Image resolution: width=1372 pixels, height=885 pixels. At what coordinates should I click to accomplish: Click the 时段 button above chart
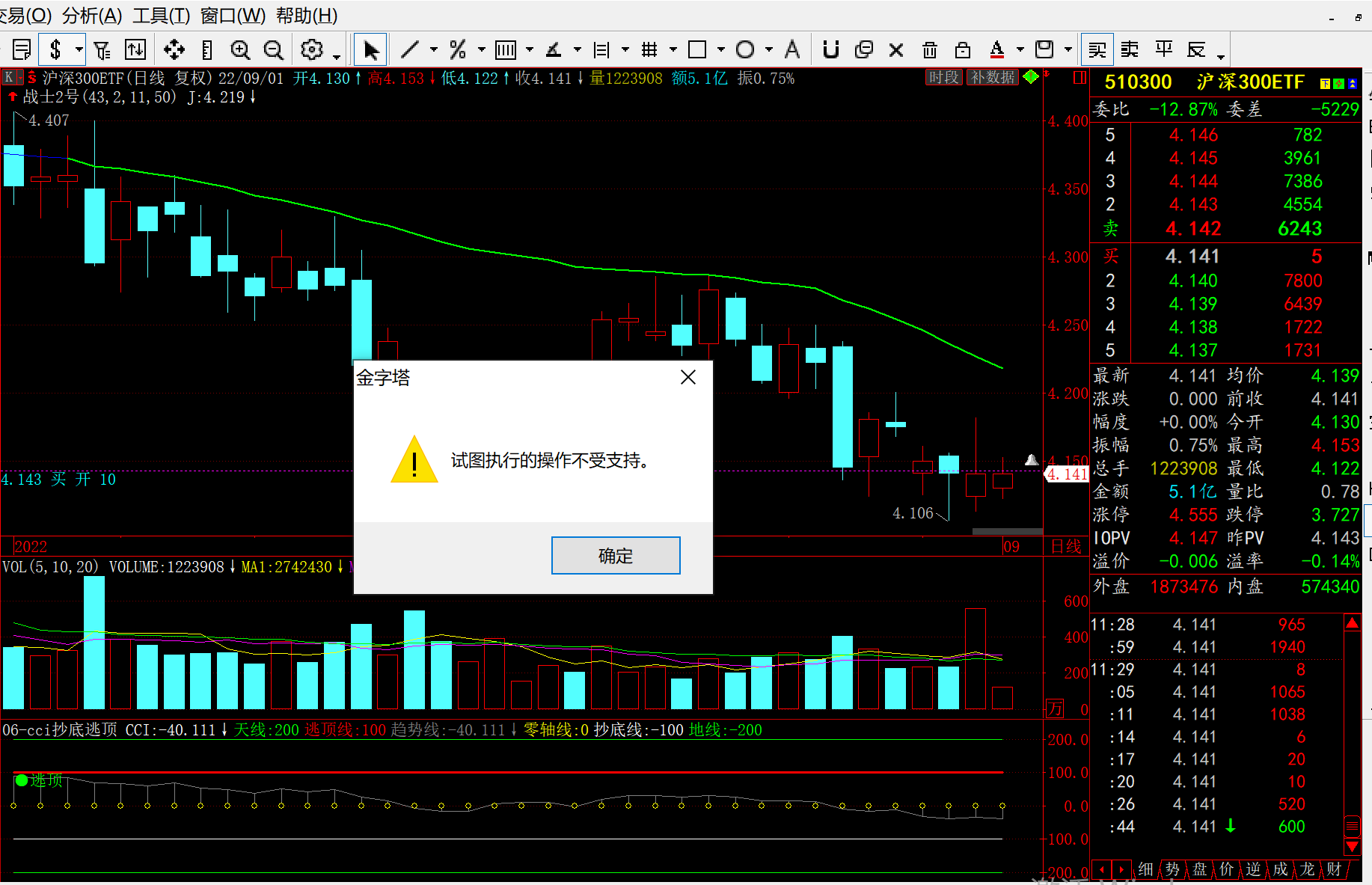(x=943, y=78)
